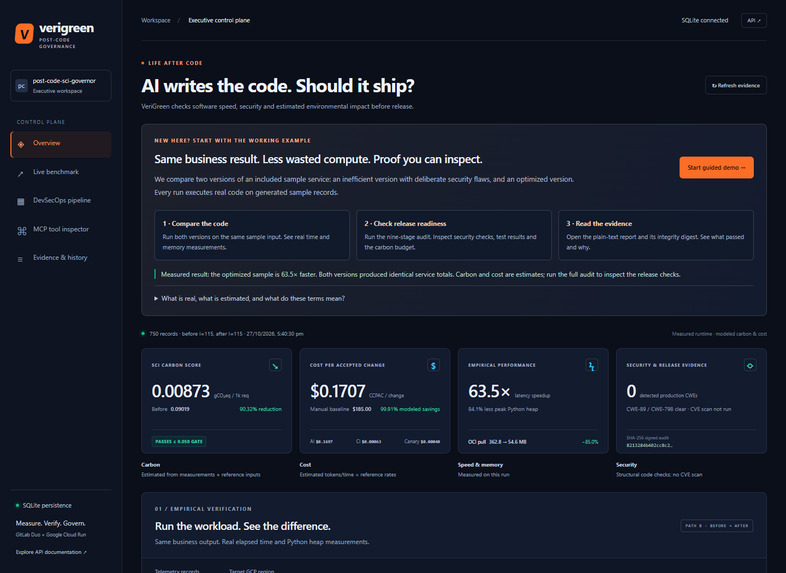The height and width of the screenshot is (573, 786).
Task: Click the MCP tool inspector command icon
Action: (x=22, y=231)
